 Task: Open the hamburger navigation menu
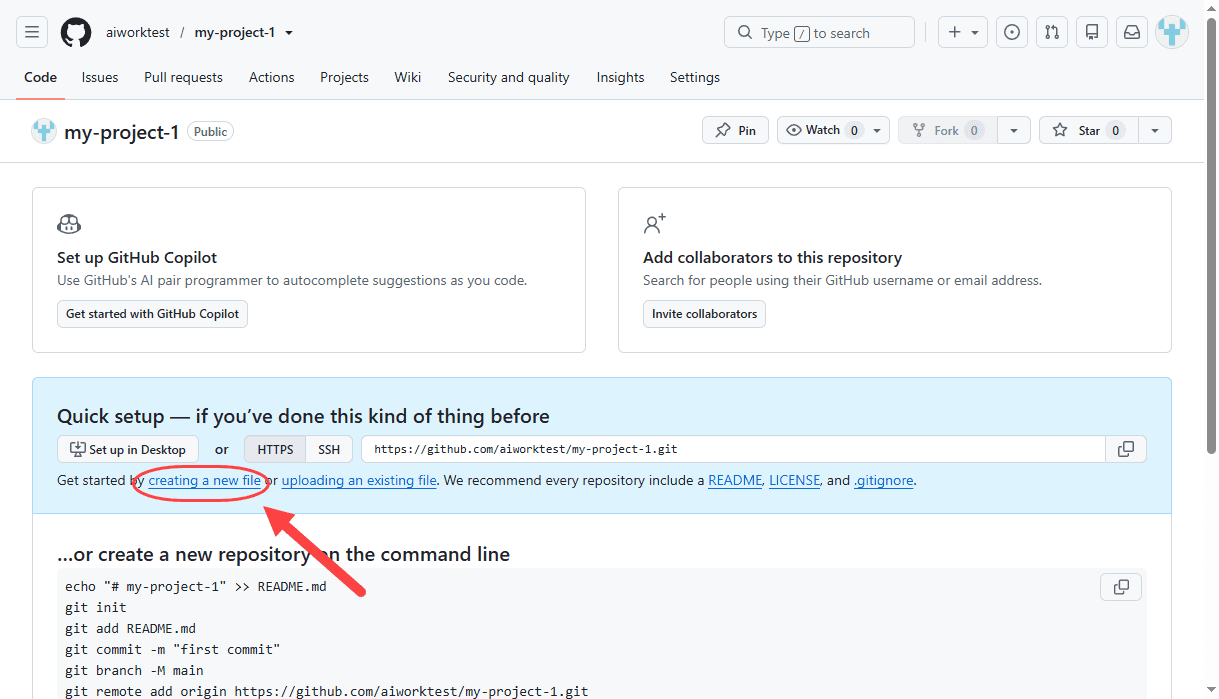[32, 32]
